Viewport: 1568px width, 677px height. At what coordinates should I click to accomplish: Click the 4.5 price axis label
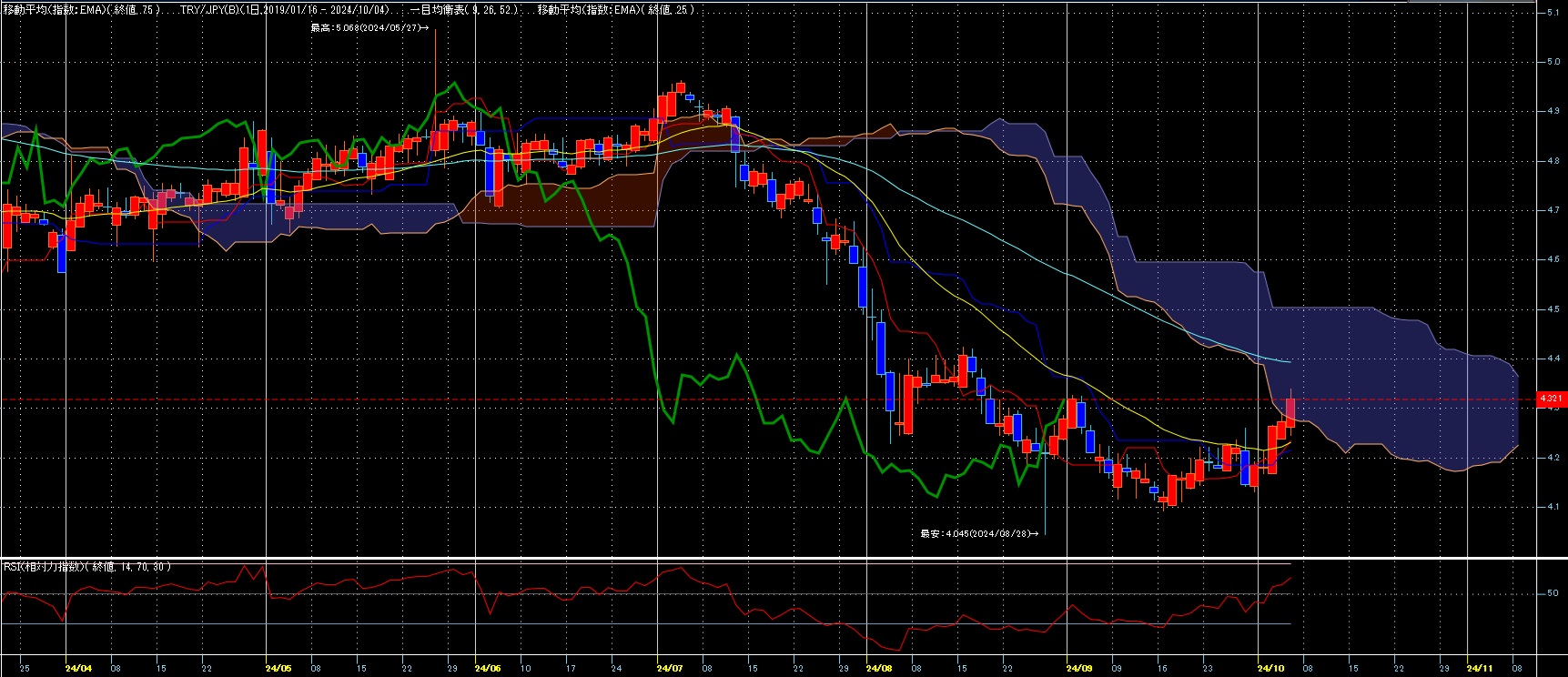coord(1552,309)
